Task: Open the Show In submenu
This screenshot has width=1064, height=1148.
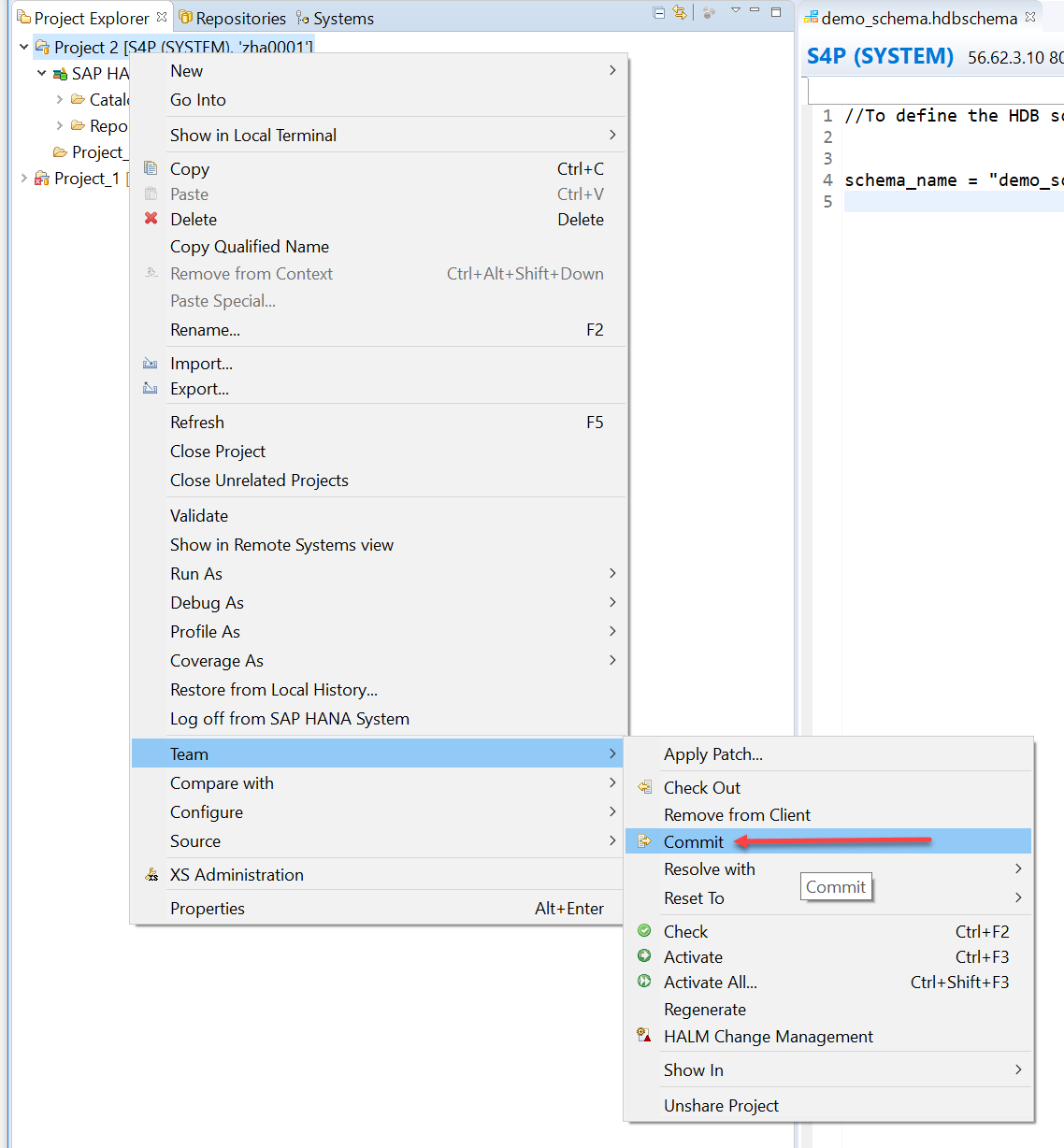Action: (x=828, y=1070)
